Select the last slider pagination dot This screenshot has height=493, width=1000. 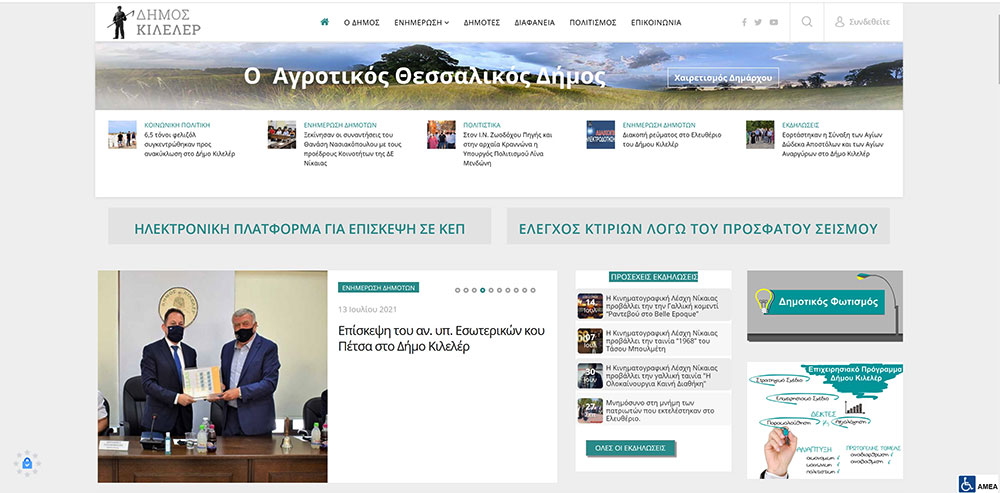pyautogui.click(x=533, y=290)
